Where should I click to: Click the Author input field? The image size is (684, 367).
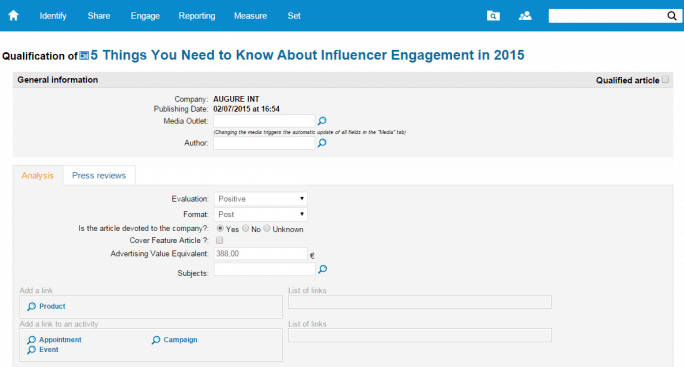(264, 143)
